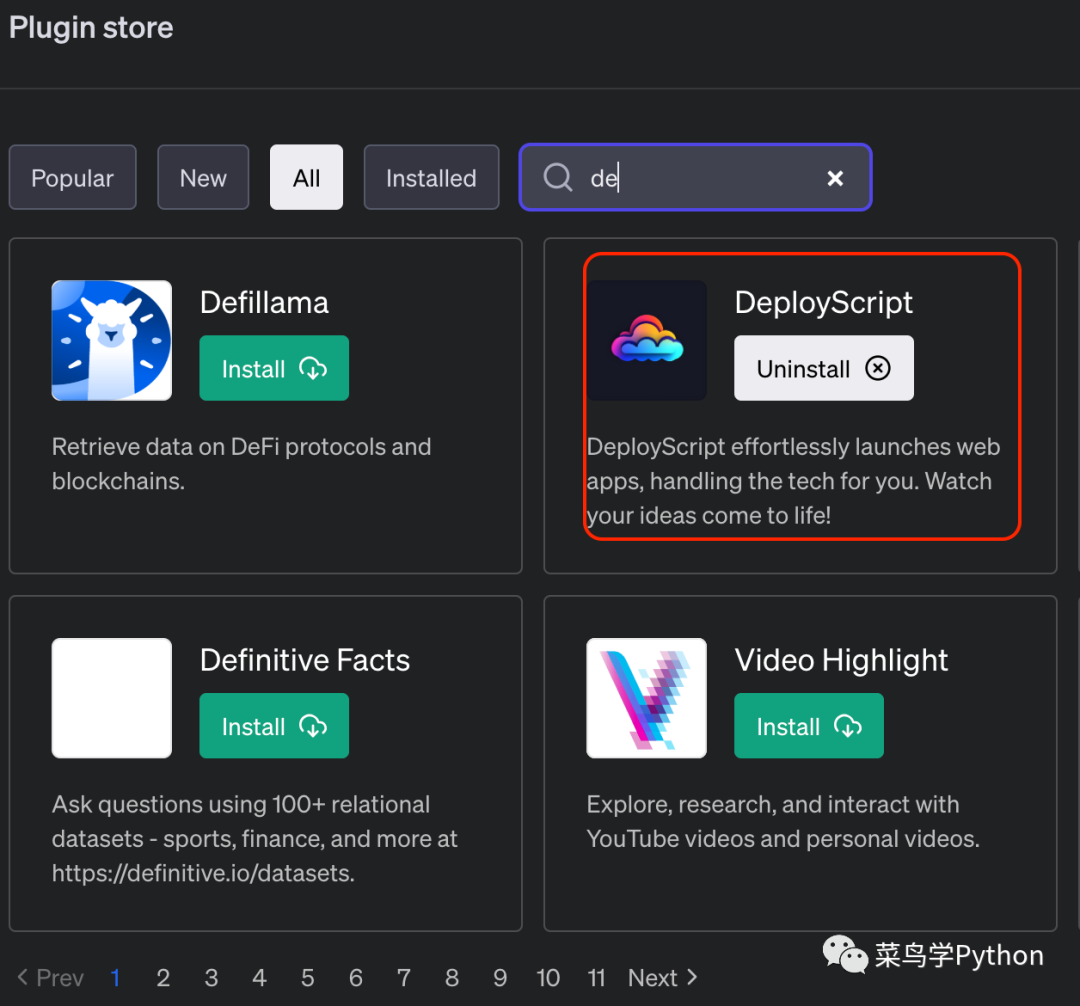
Task: Go to the Next page of results
Action: point(662,978)
